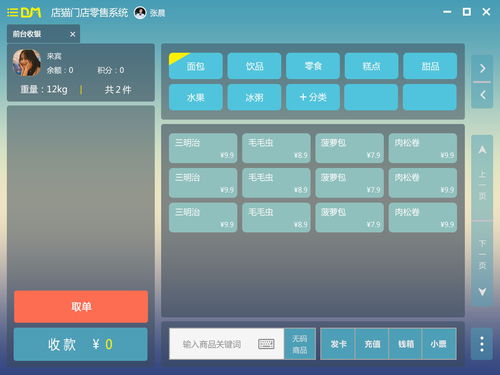Add 毛毛虫 from the bottom product row
Image resolution: width=500 pixels, height=375 pixels.
pos(276,217)
